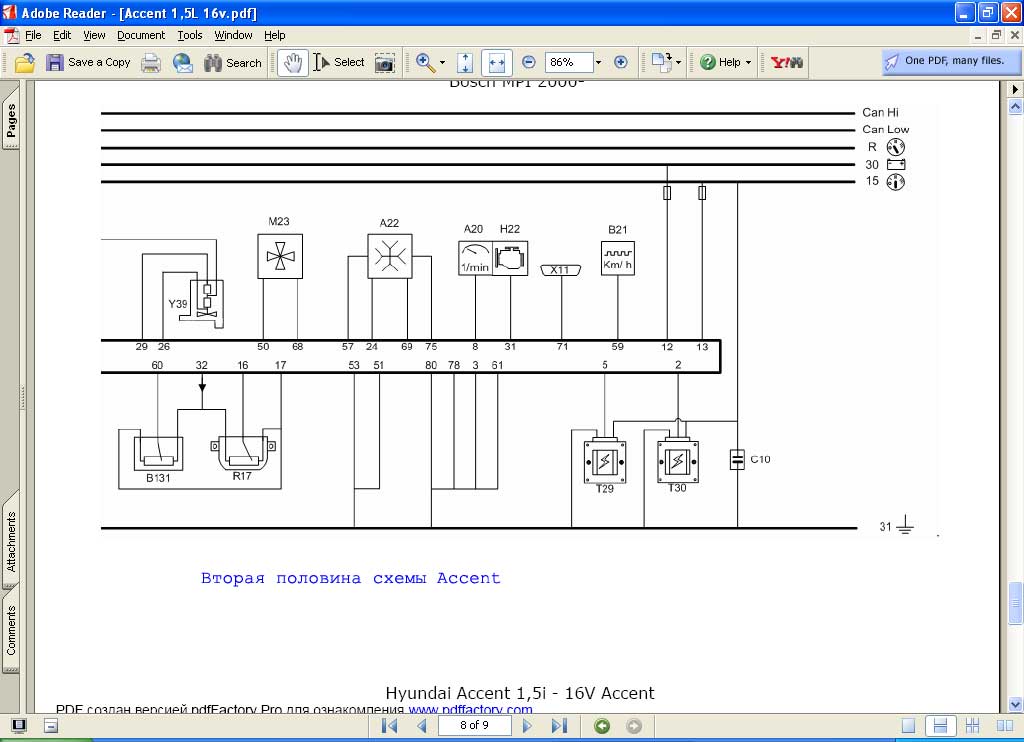Screen dimensions: 1024x742
Task: Click the scrollbar down arrow
Action: tap(1015, 704)
